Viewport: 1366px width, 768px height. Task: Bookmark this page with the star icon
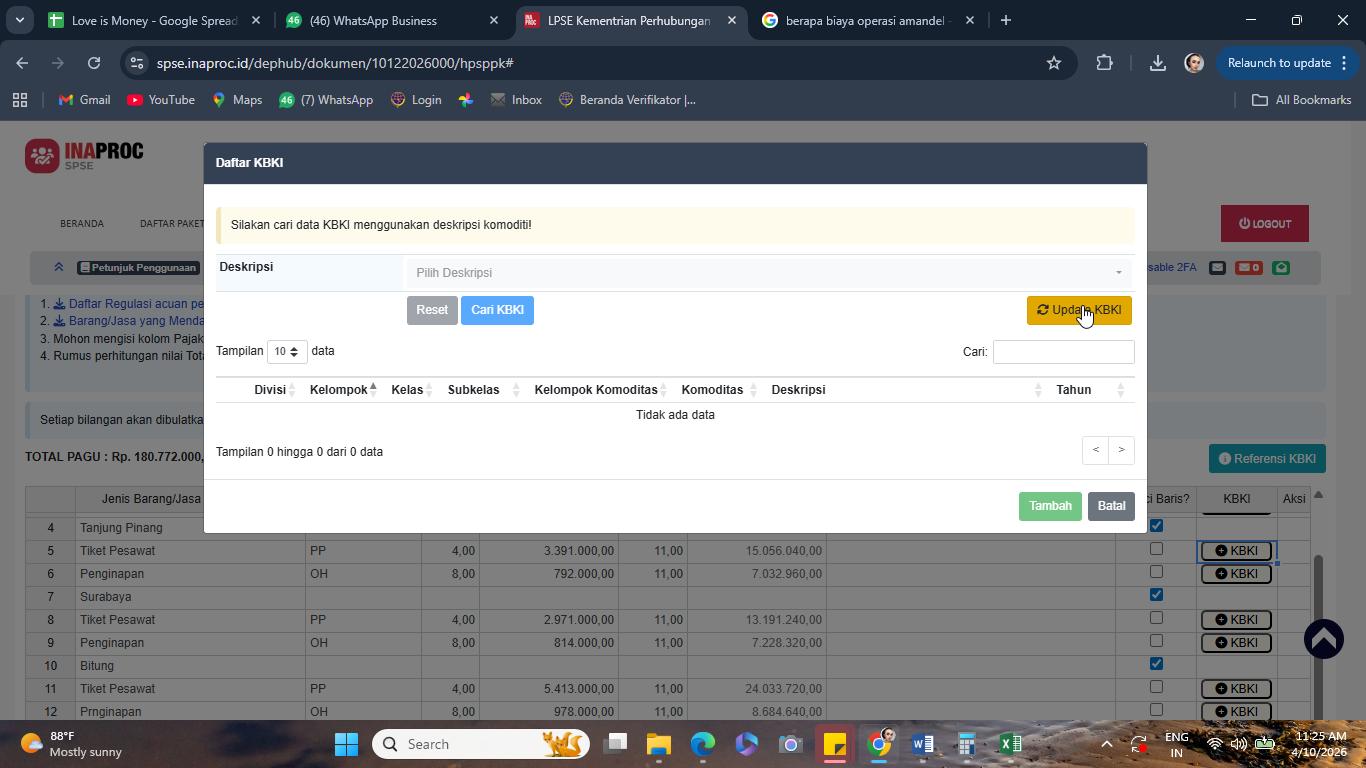(1053, 63)
